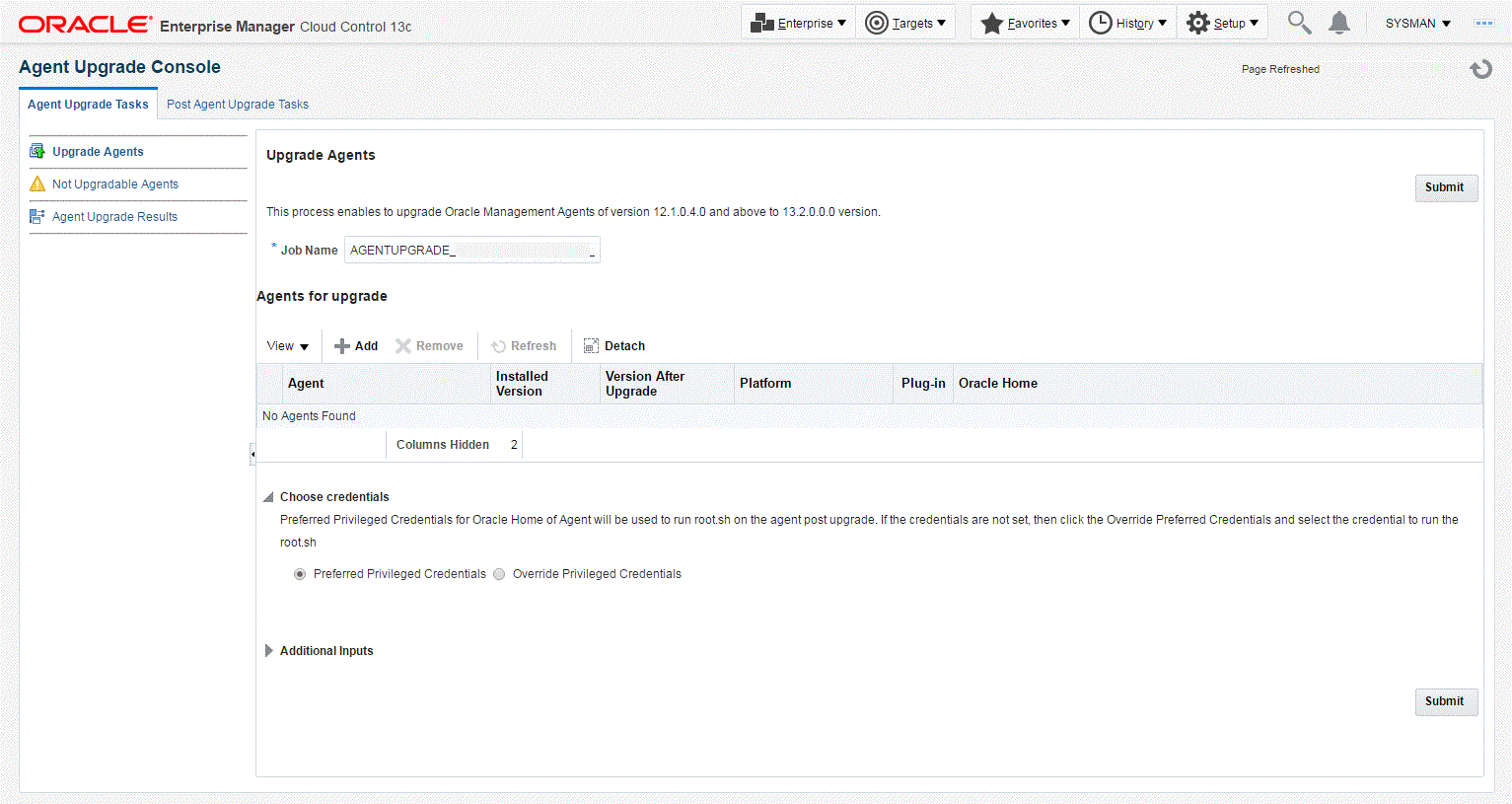The width and height of the screenshot is (1512, 804).
Task: Open the View dropdown menu
Action: 287,346
